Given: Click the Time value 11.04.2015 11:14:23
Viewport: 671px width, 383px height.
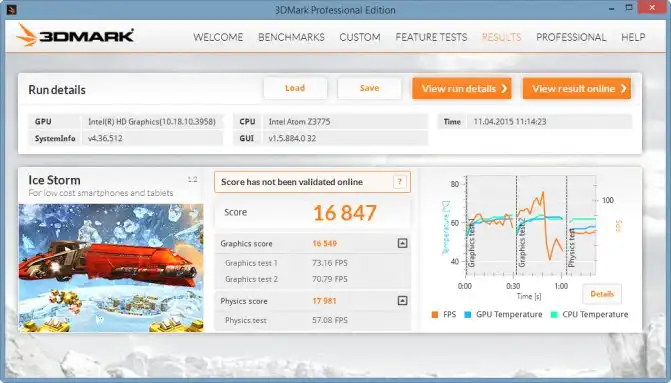Looking at the screenshot, I should (x=510, y=122).
